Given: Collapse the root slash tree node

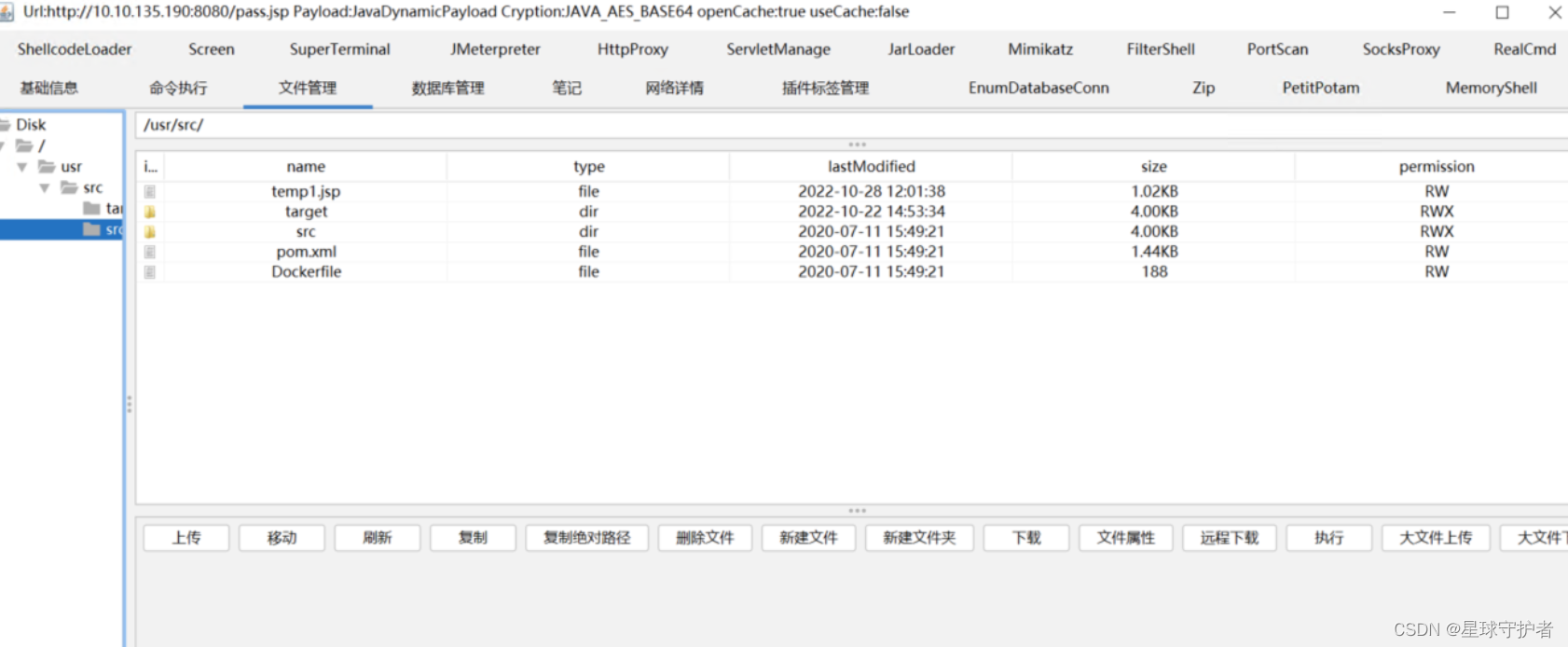Looking at the screenshot, I should click(3, 145).
